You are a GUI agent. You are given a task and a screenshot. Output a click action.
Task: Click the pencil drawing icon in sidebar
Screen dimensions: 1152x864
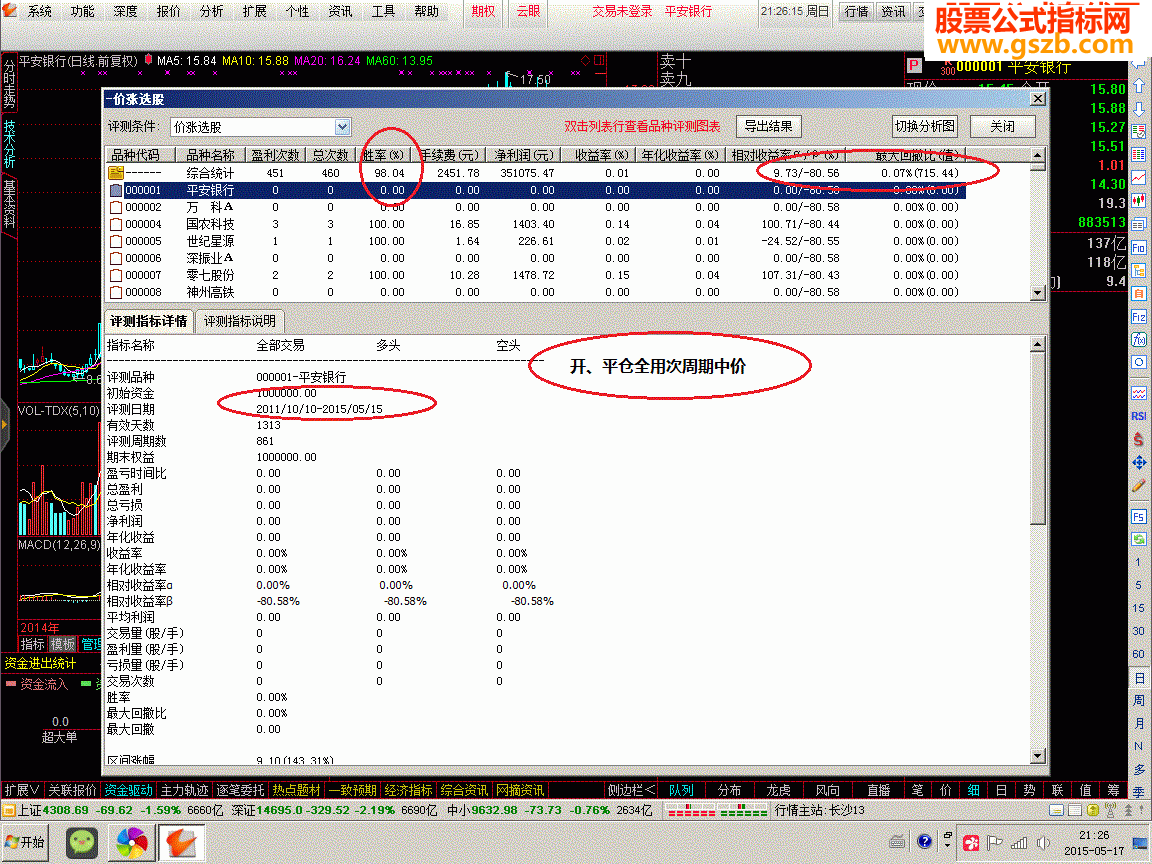[1139, 486]
